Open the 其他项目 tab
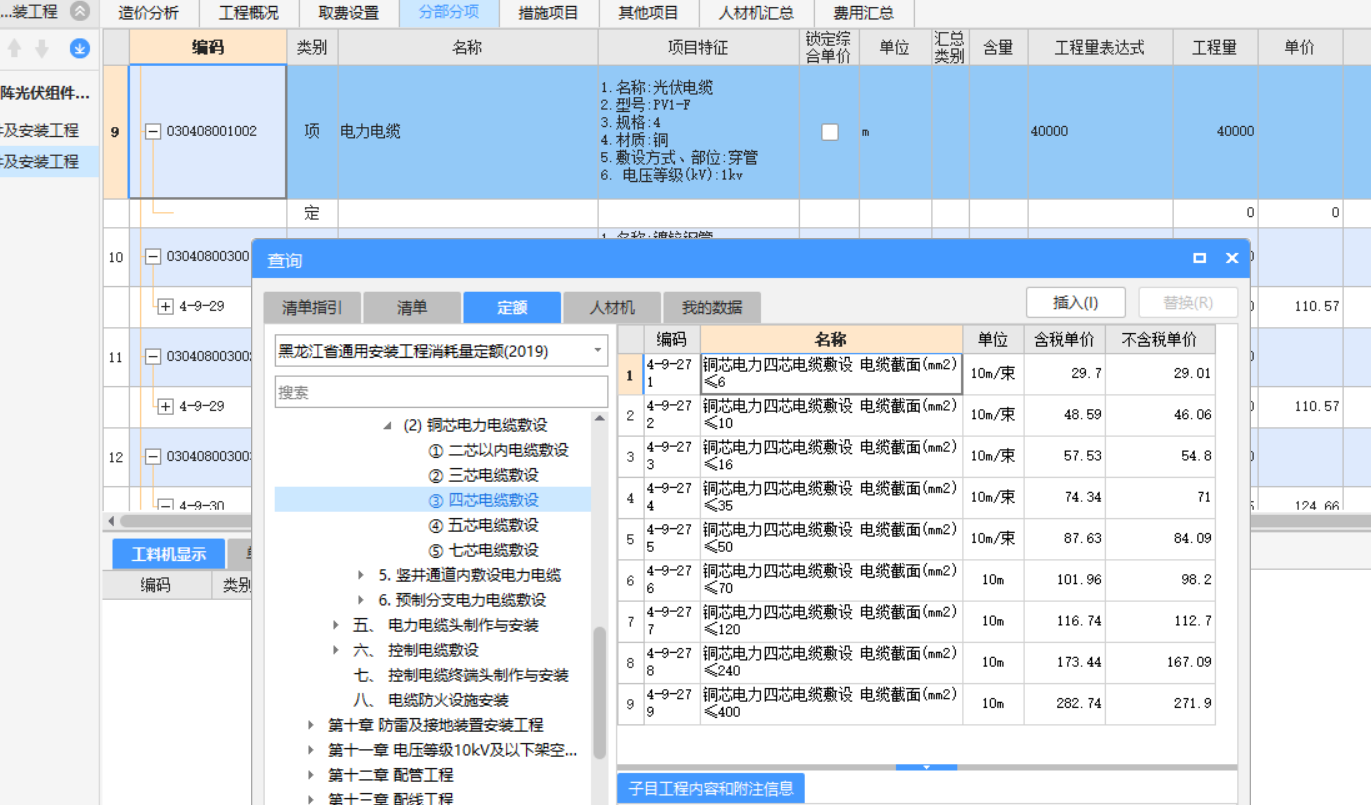1371x805 pixels. click(649, 13)
